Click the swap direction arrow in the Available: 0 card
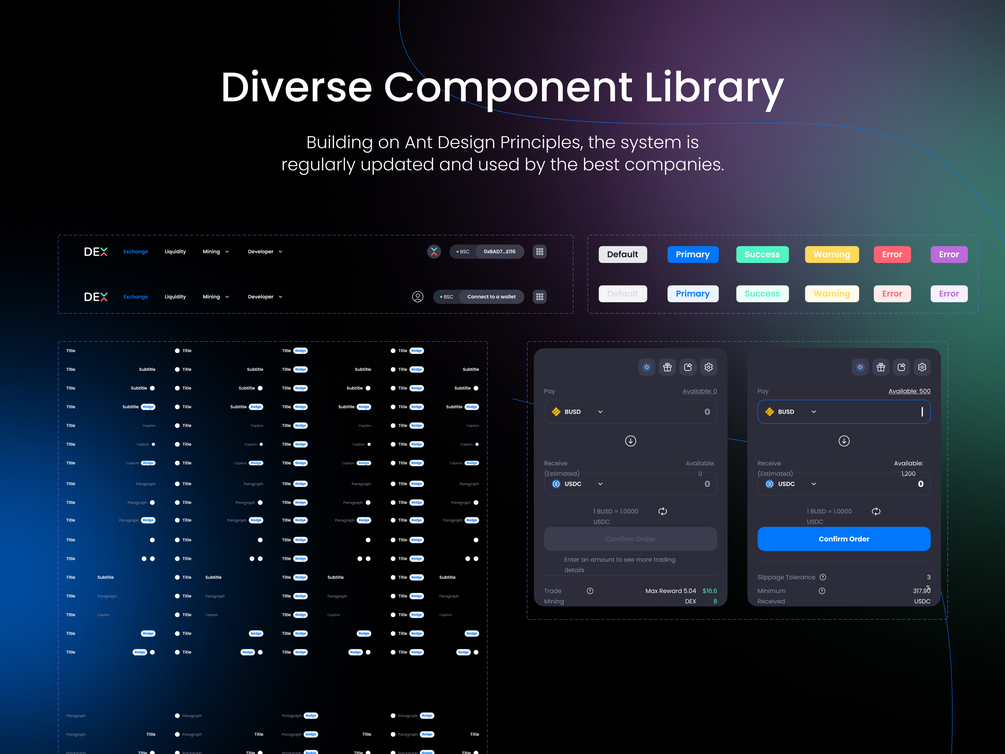Screen dimensions: 1005x754 coord(631,441)
